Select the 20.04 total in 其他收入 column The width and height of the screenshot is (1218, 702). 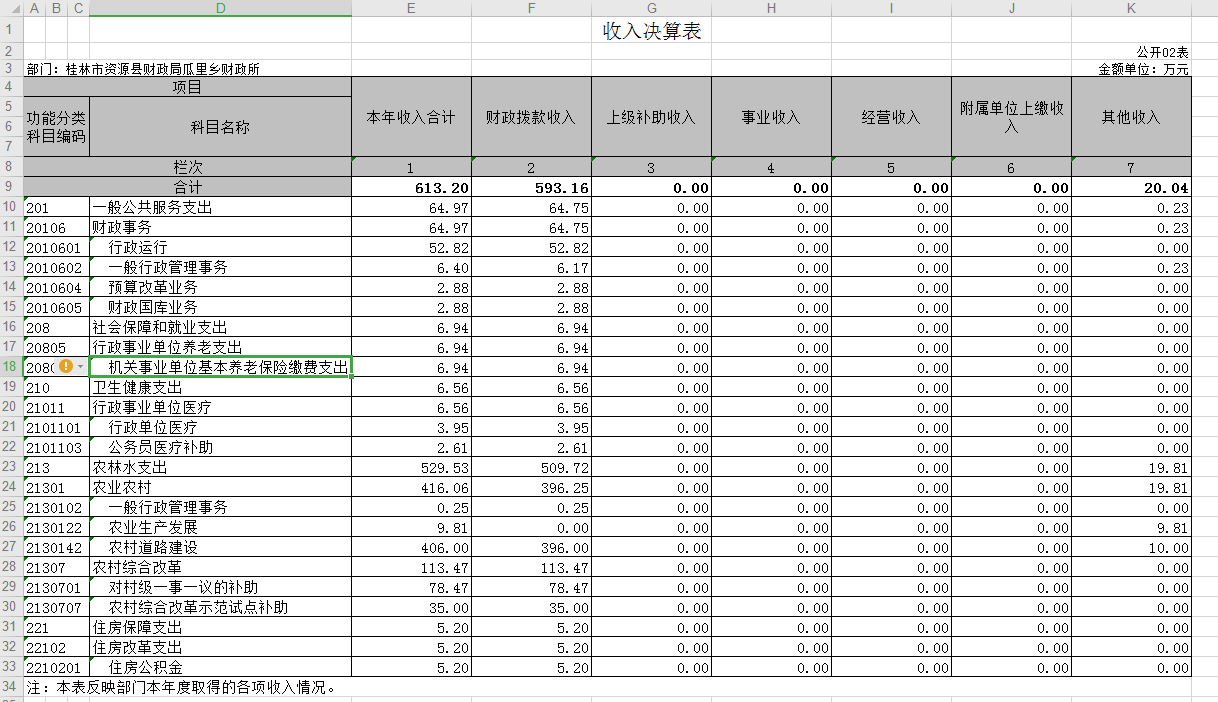coord(1131,188)
